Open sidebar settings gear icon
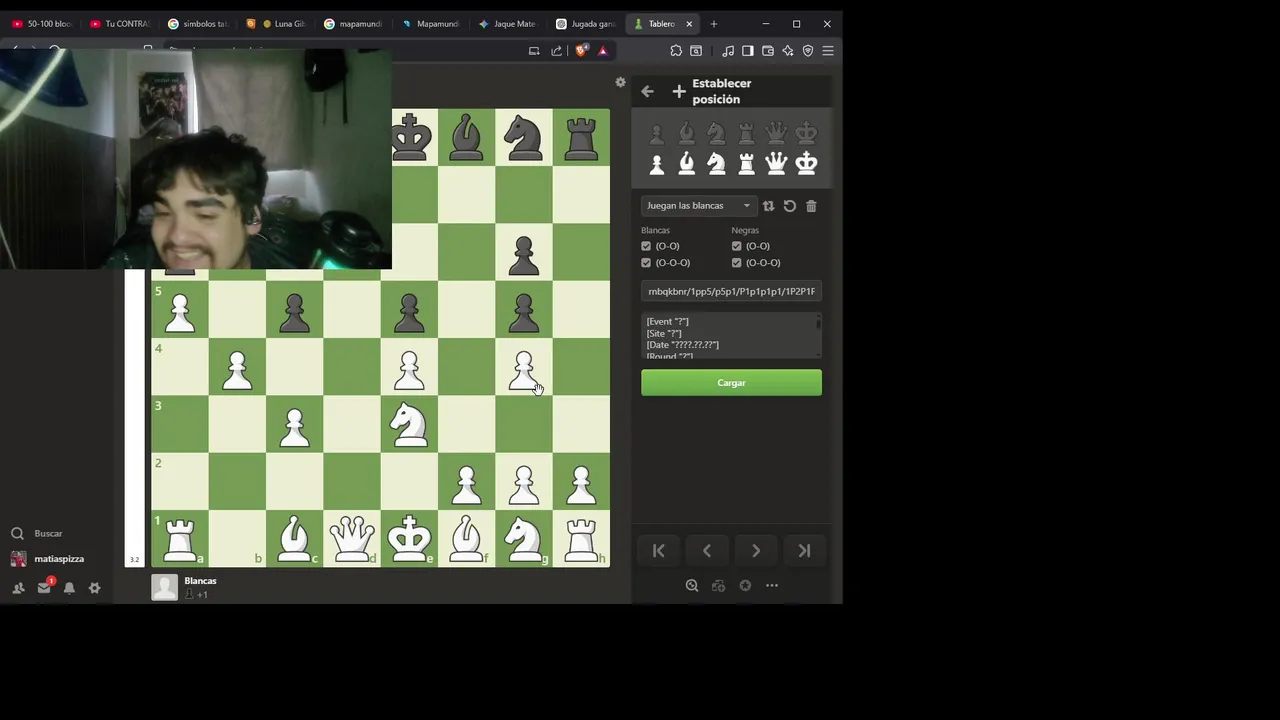 click(x=94, y=588)
